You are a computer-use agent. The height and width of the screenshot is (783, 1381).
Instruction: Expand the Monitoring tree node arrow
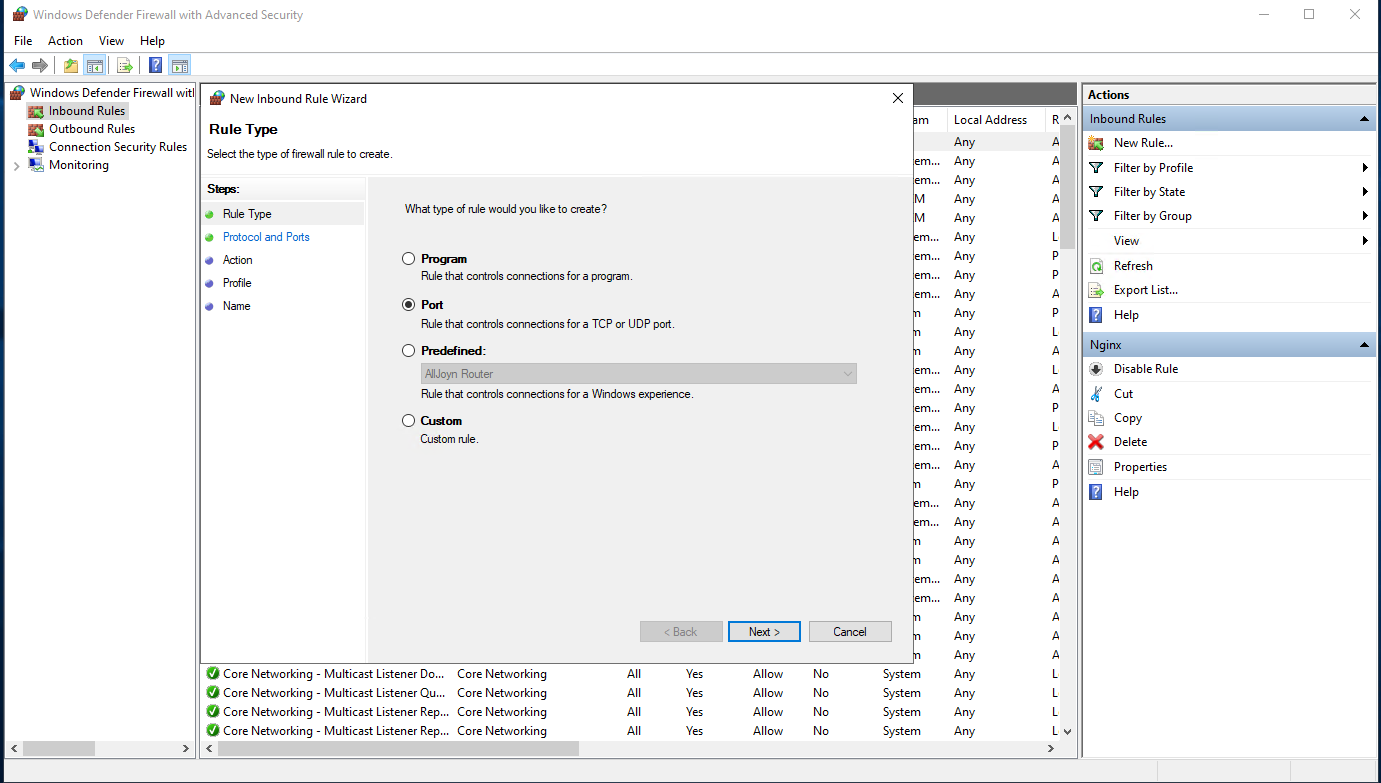[16, 166]
